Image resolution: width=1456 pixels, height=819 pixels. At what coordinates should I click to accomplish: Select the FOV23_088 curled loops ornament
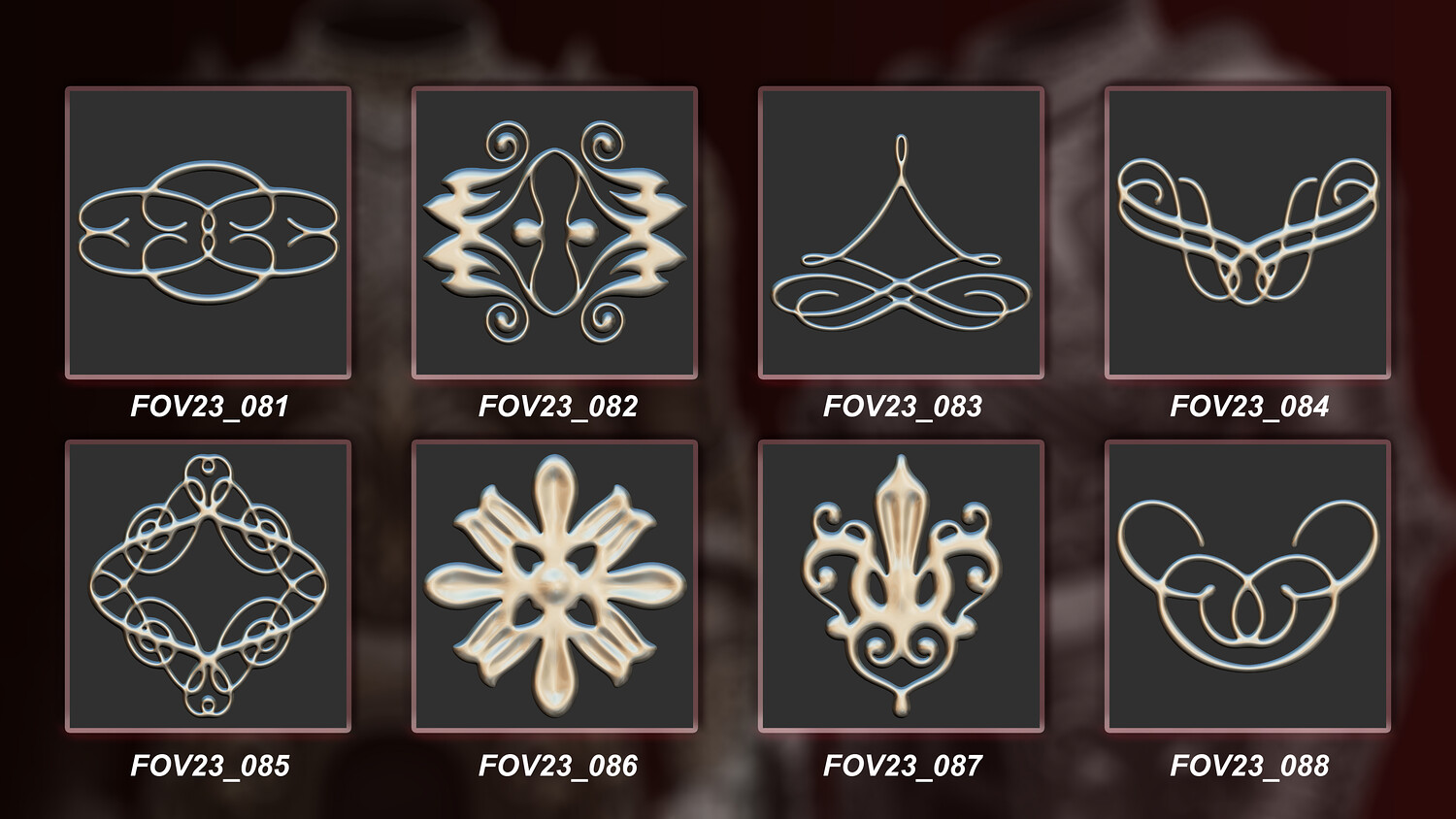pyautogui.click(x=1248, y=586)
